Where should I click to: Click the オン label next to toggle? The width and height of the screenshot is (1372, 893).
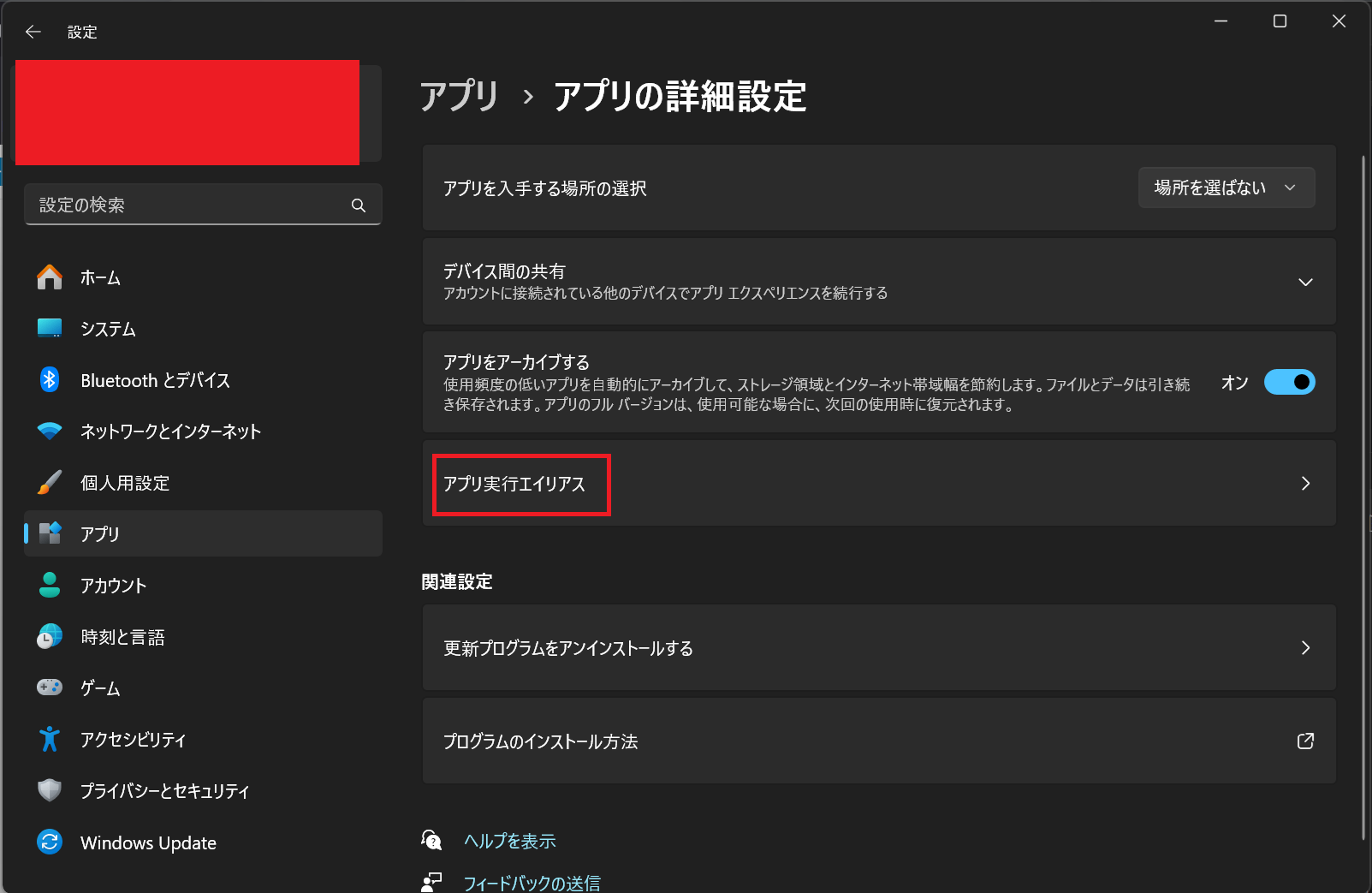click(x=1234, y=383)
